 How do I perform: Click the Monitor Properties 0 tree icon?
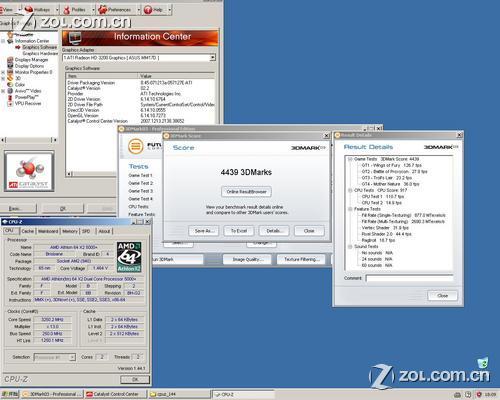point(10,72)
